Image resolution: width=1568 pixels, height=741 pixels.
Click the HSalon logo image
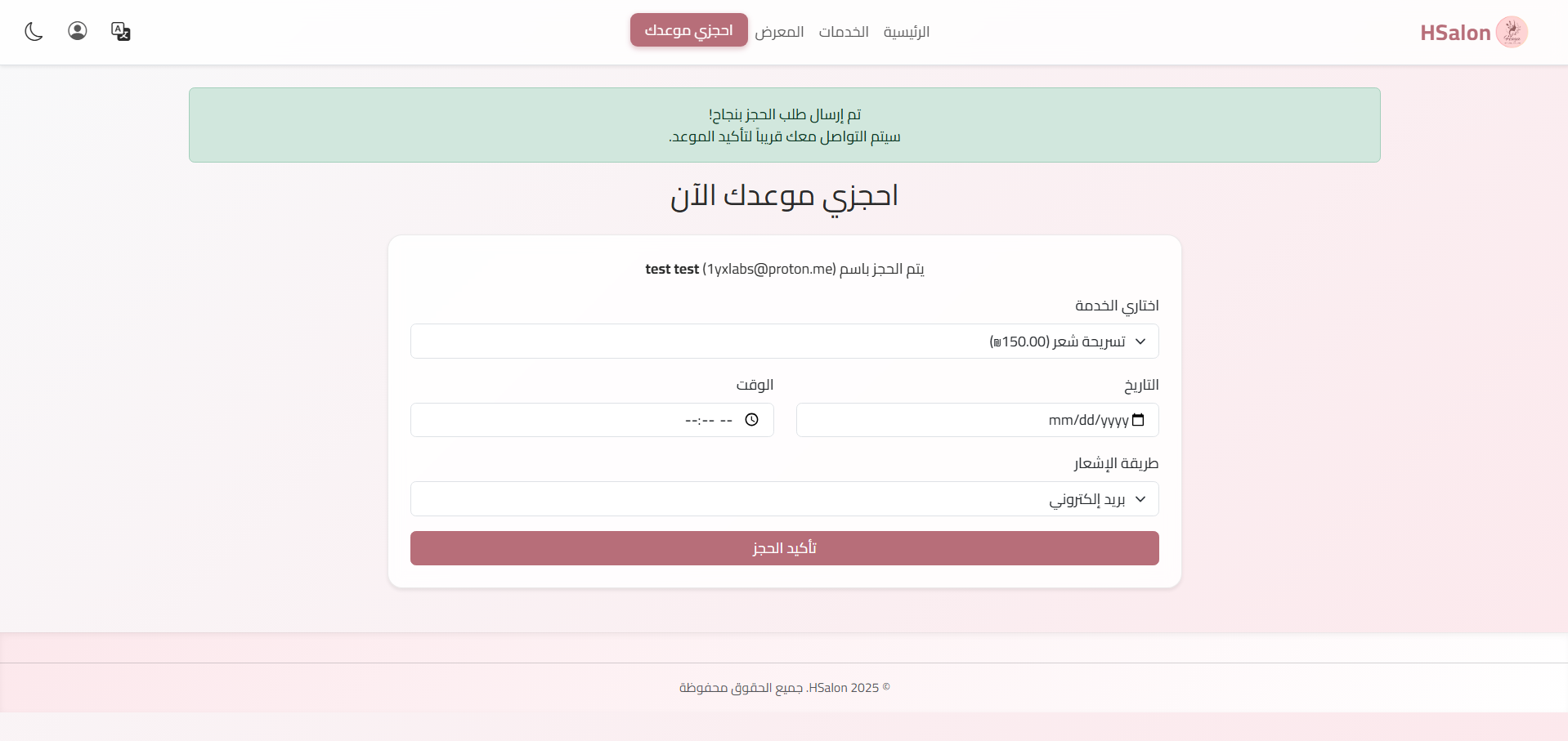pyautogui.click(x=1513, y=31)
